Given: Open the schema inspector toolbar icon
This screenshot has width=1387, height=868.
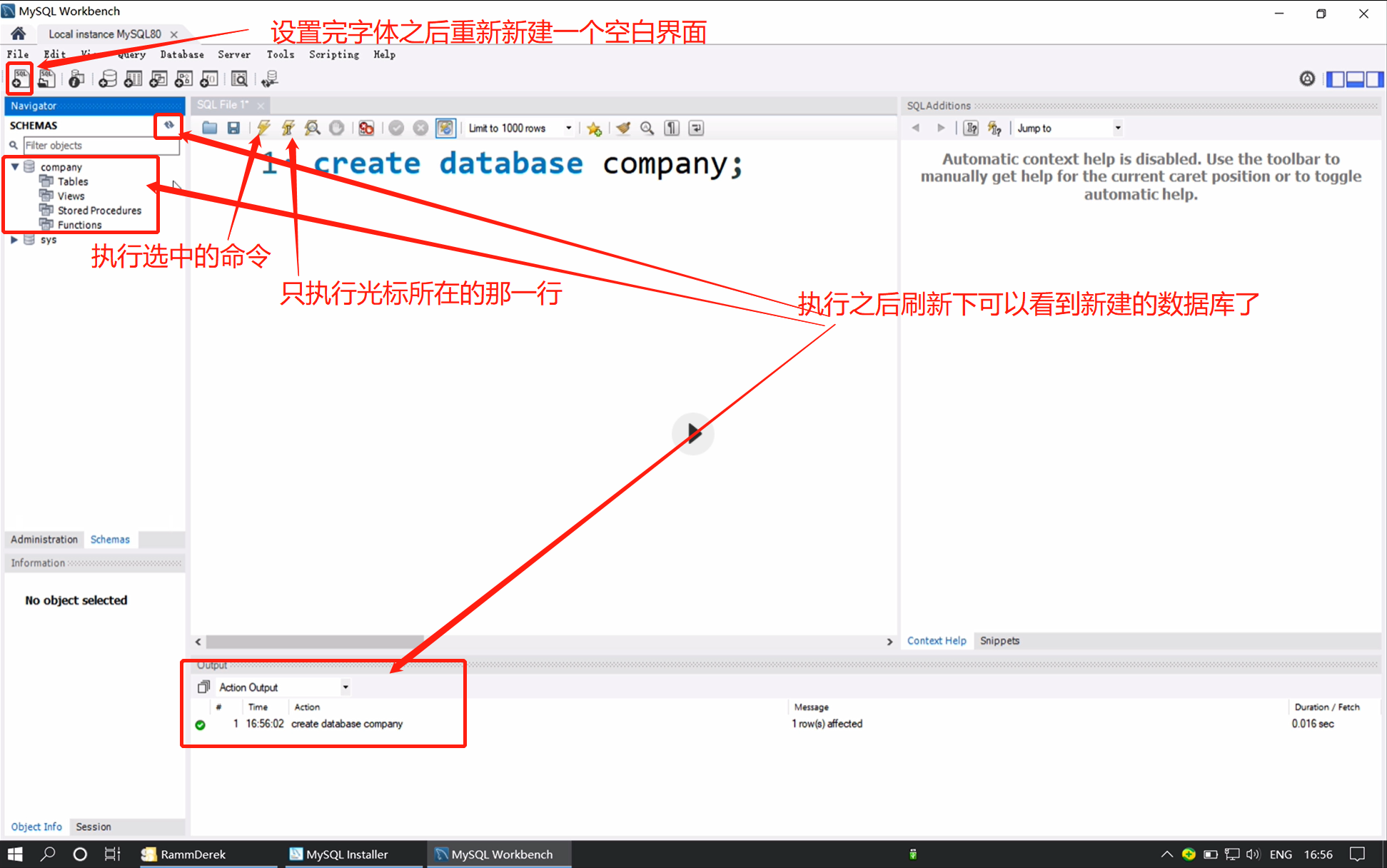Looking at the screenshot, I should (x=76, y=79).
